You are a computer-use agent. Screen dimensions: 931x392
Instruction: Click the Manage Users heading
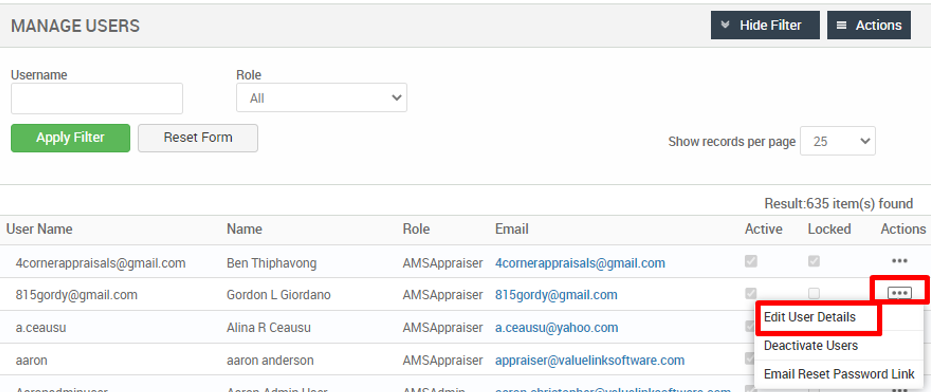pyautogui.click(x=75, y=26)
